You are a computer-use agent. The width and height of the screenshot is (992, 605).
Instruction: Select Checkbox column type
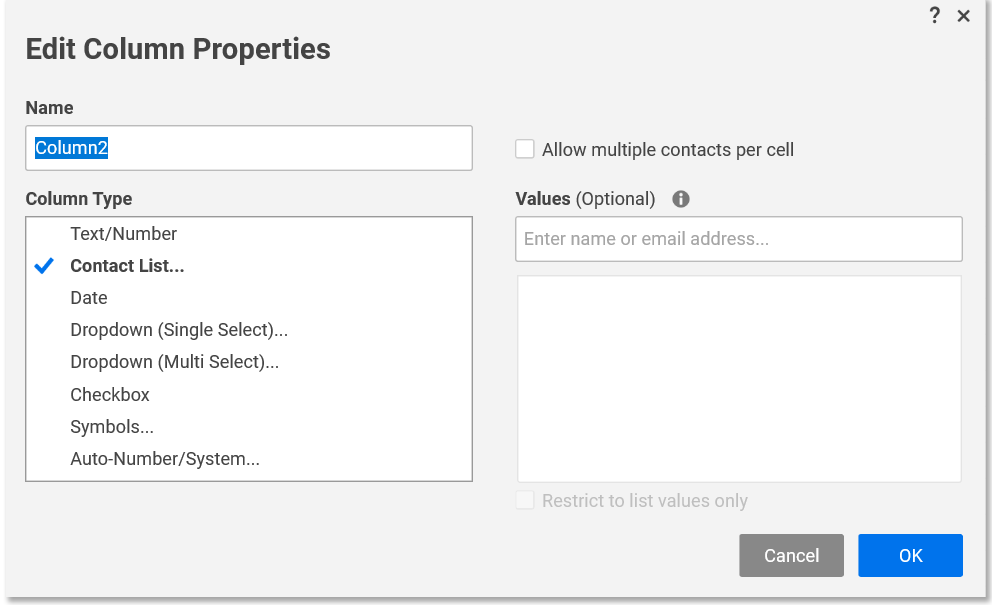tap(110, 395)
